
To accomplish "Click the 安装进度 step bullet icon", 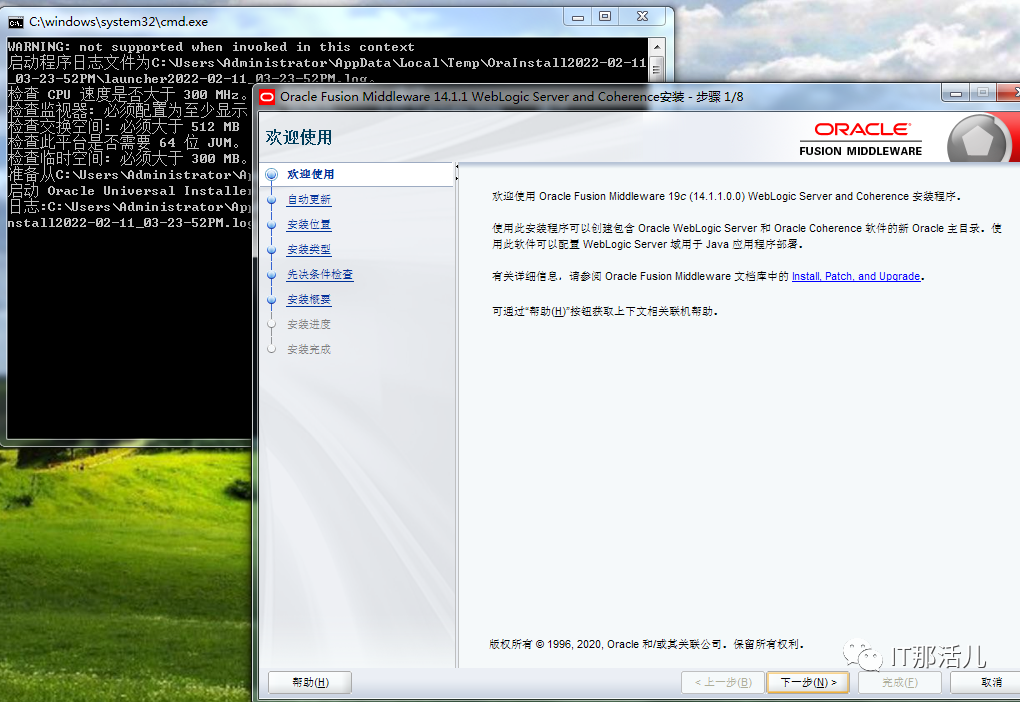I will pos(272,324).
